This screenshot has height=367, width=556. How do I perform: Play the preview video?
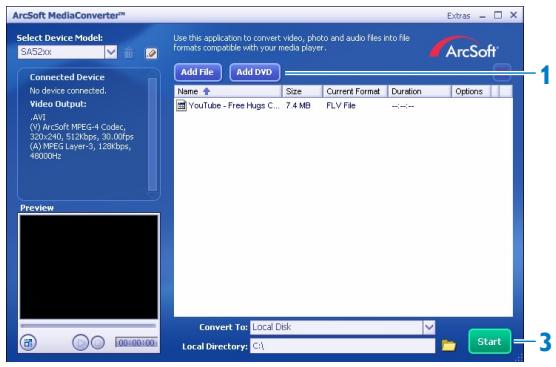(x=80, y=343)
